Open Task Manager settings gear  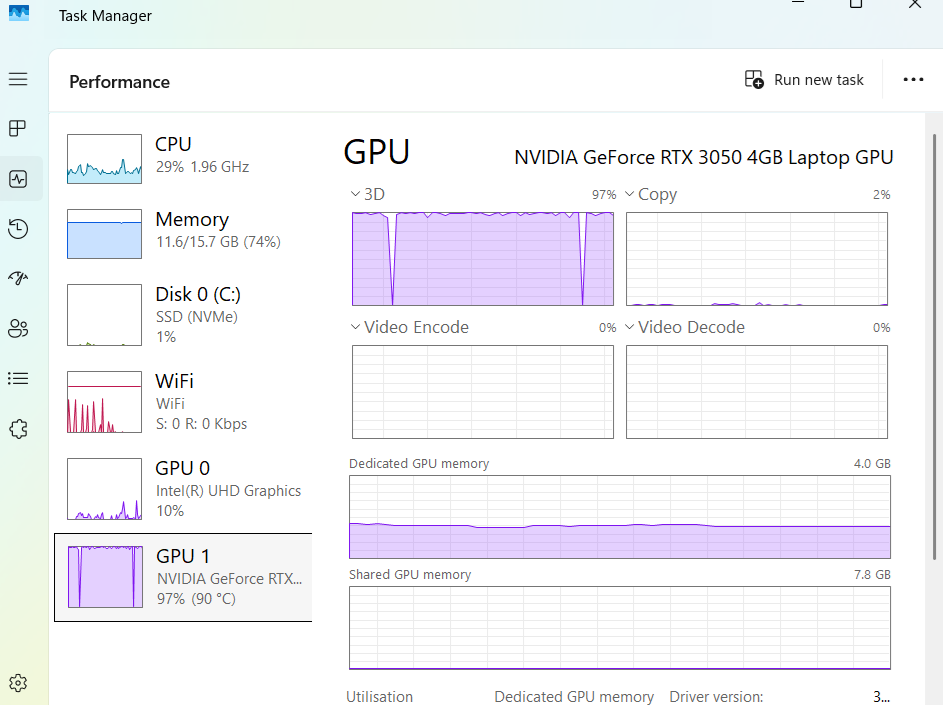18,683
